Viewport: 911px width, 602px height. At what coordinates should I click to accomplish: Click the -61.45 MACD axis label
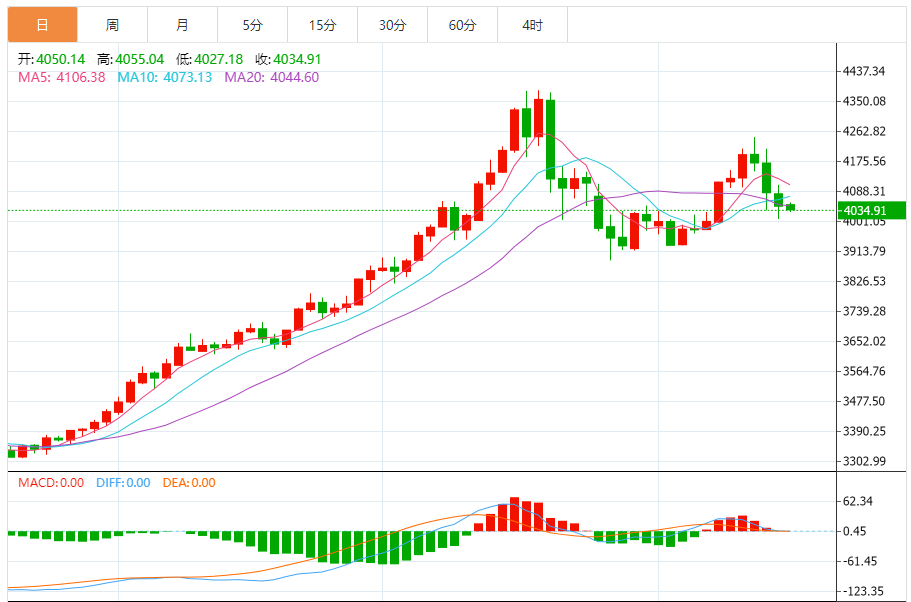tap(859, 561)
